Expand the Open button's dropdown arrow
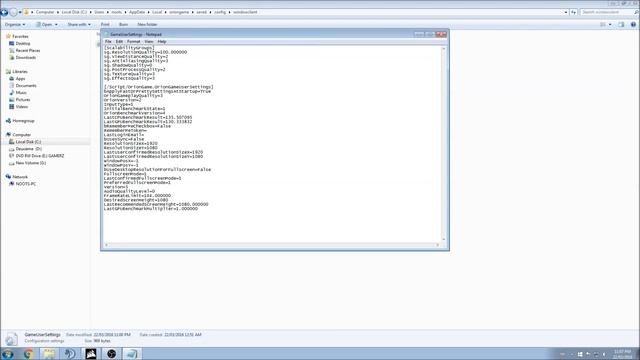The image size is (640, 360). pos(56,24)
